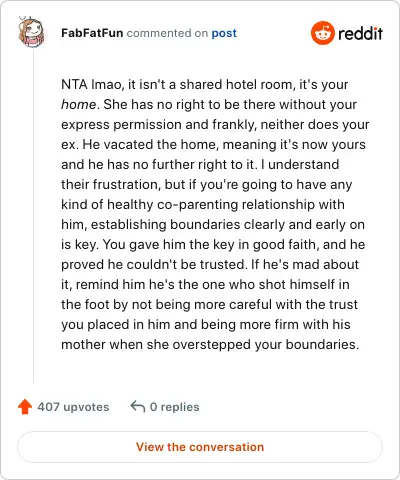This screenshot has width=400, height=480.
Task: Open the blue "post" link
Action: click(224, 33)
